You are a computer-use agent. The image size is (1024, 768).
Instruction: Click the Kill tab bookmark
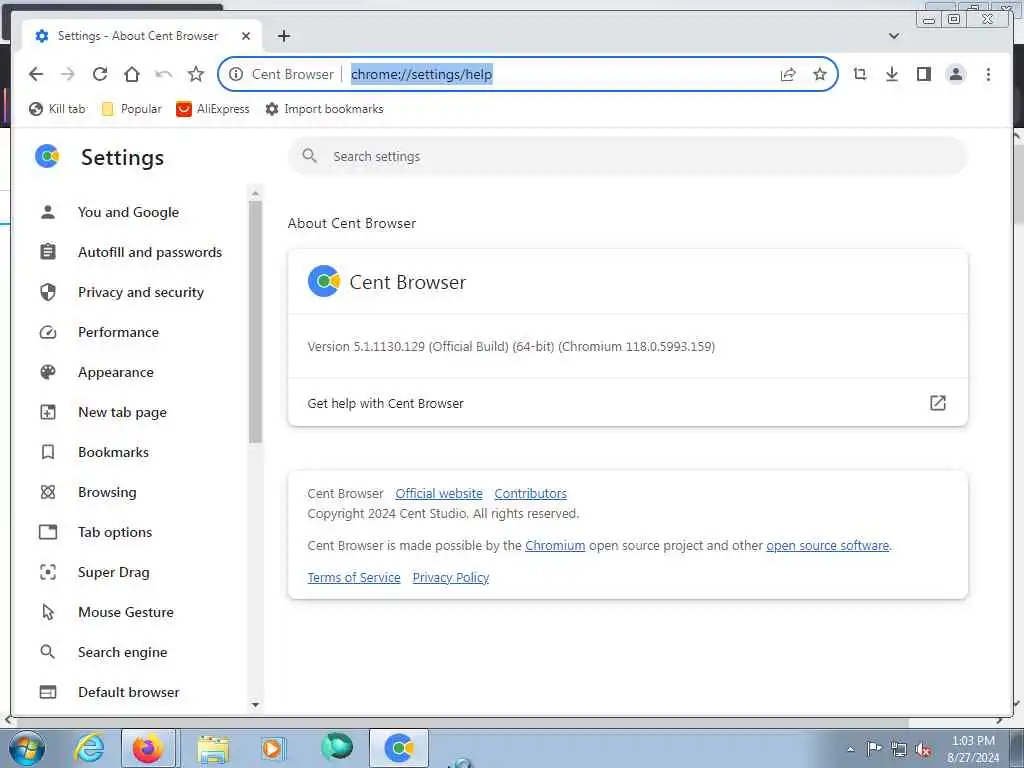[x=57, y=109]
